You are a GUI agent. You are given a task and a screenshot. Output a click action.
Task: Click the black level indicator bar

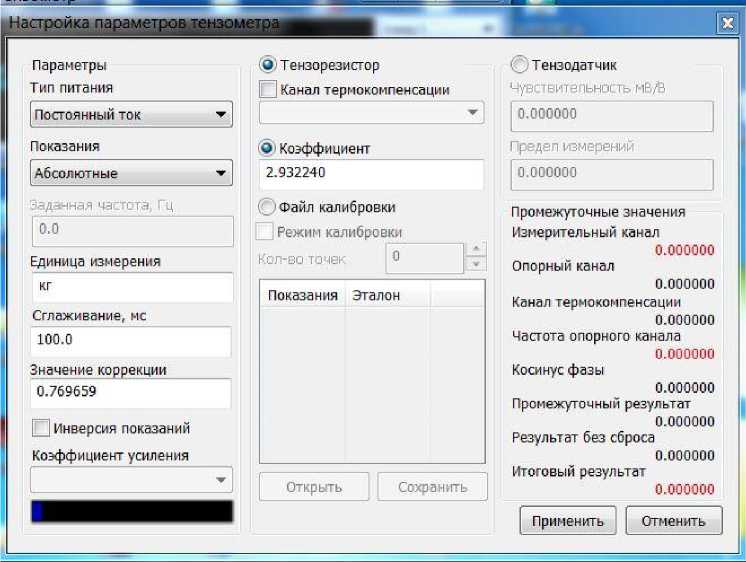(132, 512)
